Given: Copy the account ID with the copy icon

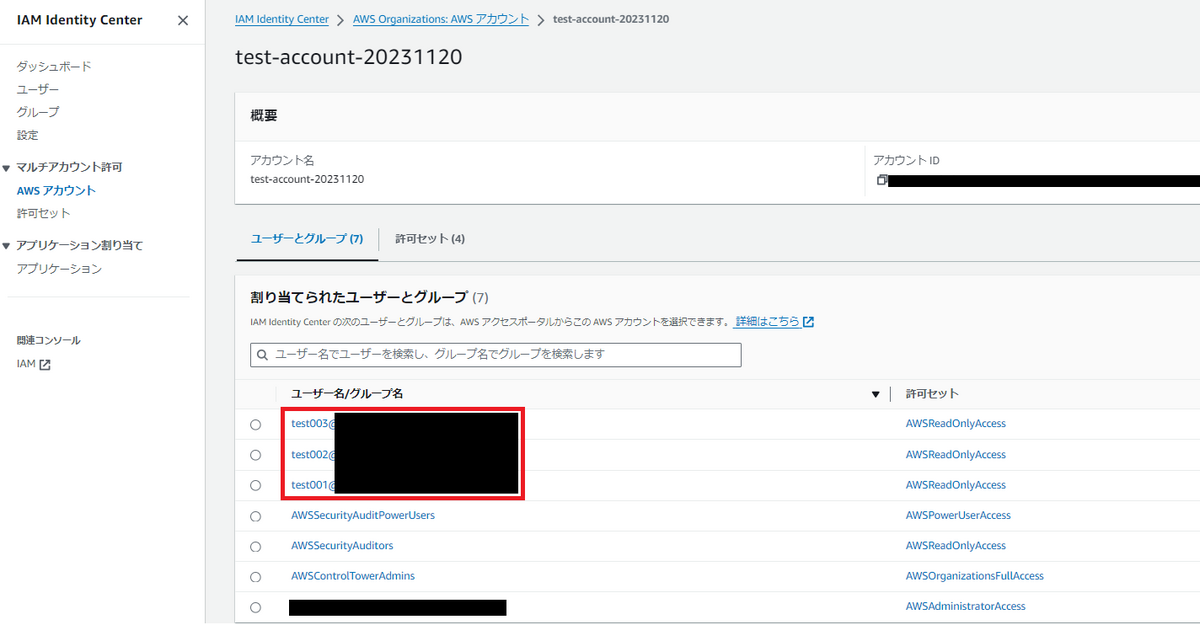Looking at the screenshot, I should point(882,180).
